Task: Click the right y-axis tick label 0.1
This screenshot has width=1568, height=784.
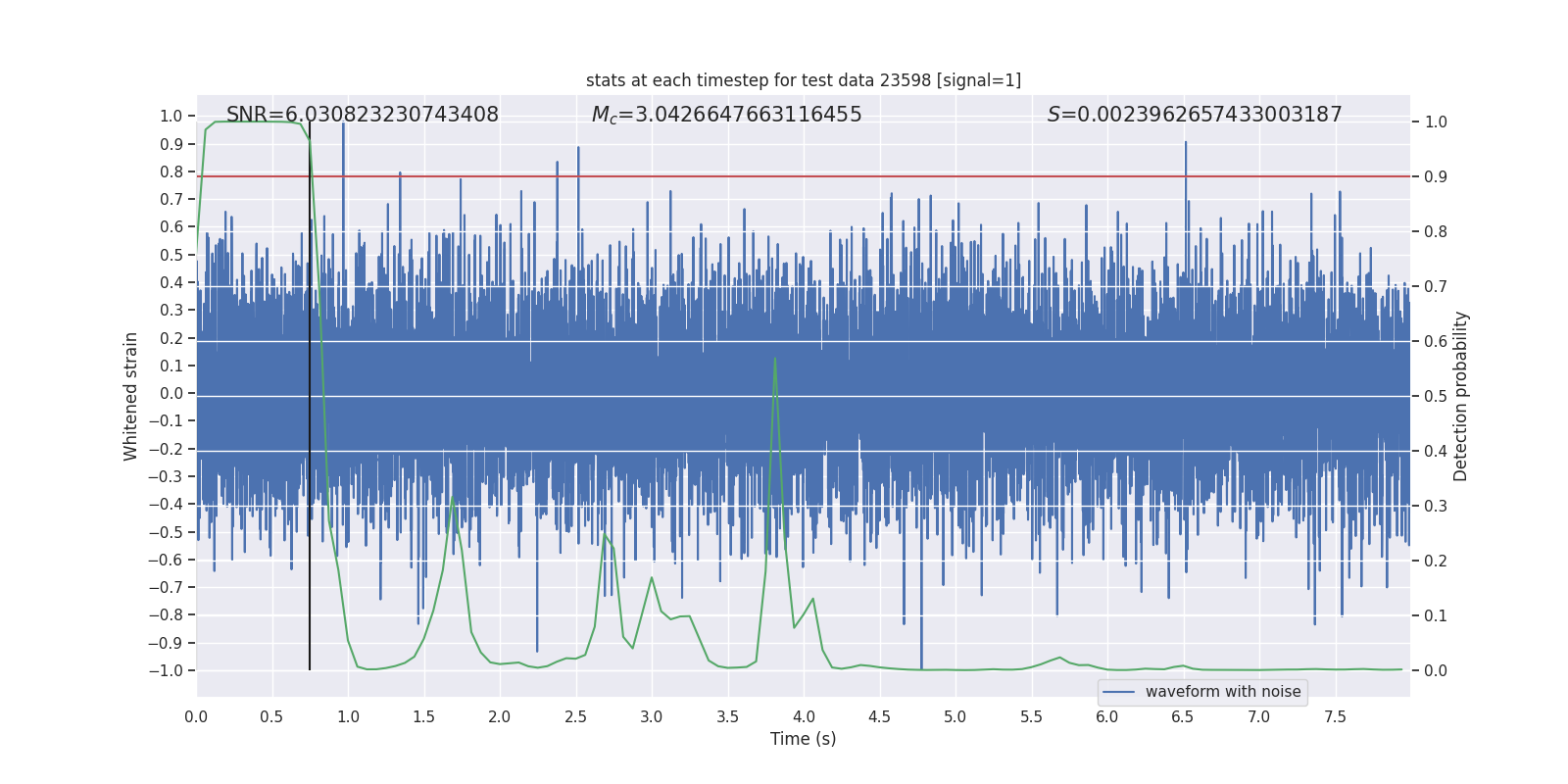Action: click(x=1436, y=616)
